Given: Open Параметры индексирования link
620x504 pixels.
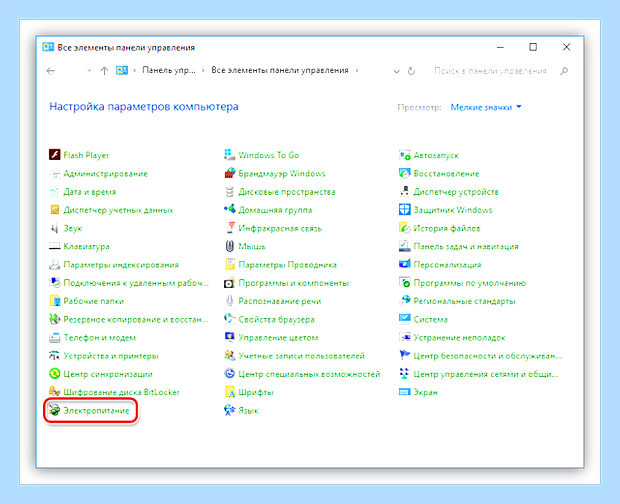Looking at the screenshot, I should point(121,264).
